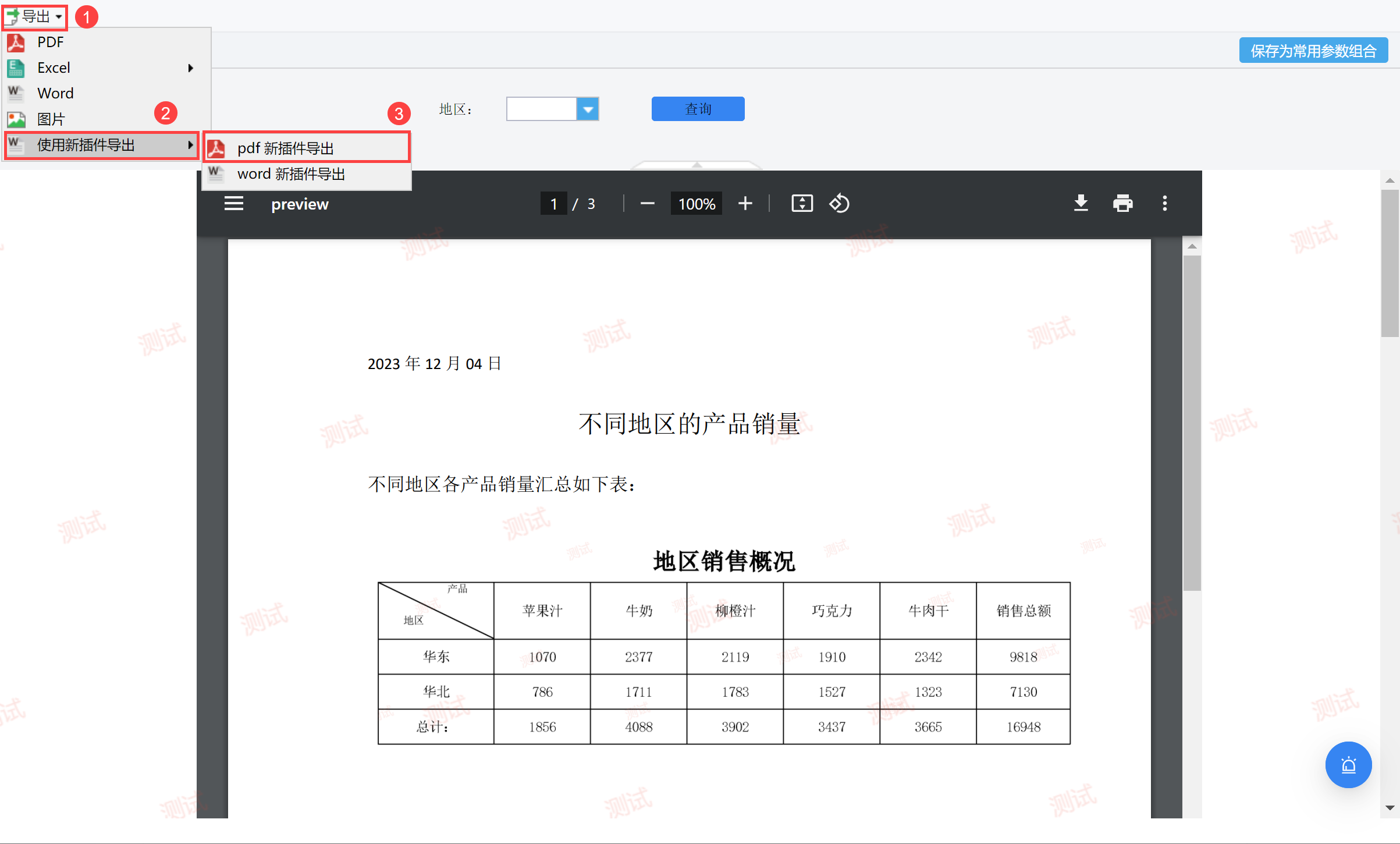
Task: Click the fit to page icon
Action: click(x=802, y=203)
